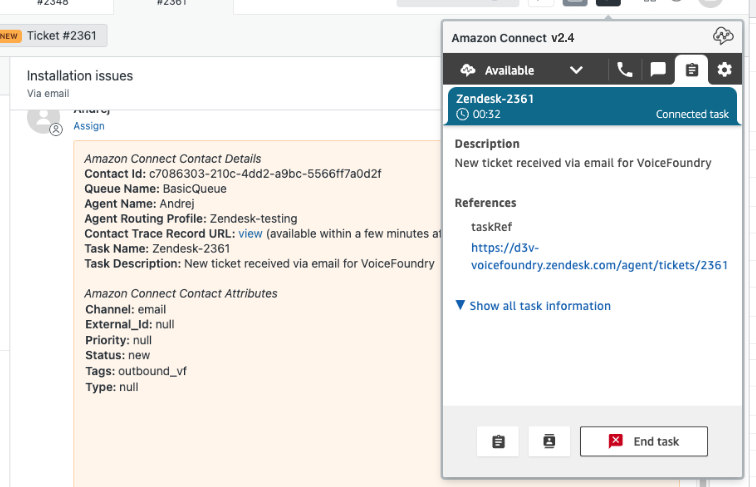
Task: Select the tasks clipboard tab
Action: pos(691,70)
